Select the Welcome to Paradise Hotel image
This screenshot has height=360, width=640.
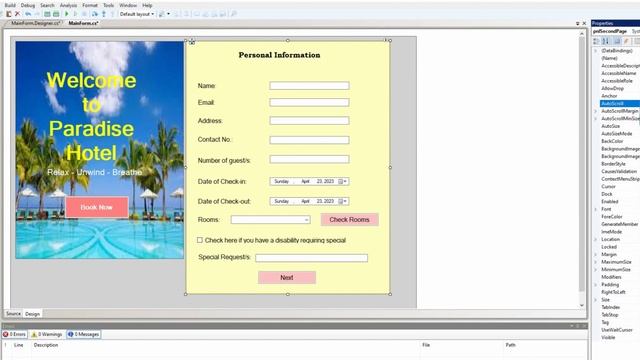(100, 150)
